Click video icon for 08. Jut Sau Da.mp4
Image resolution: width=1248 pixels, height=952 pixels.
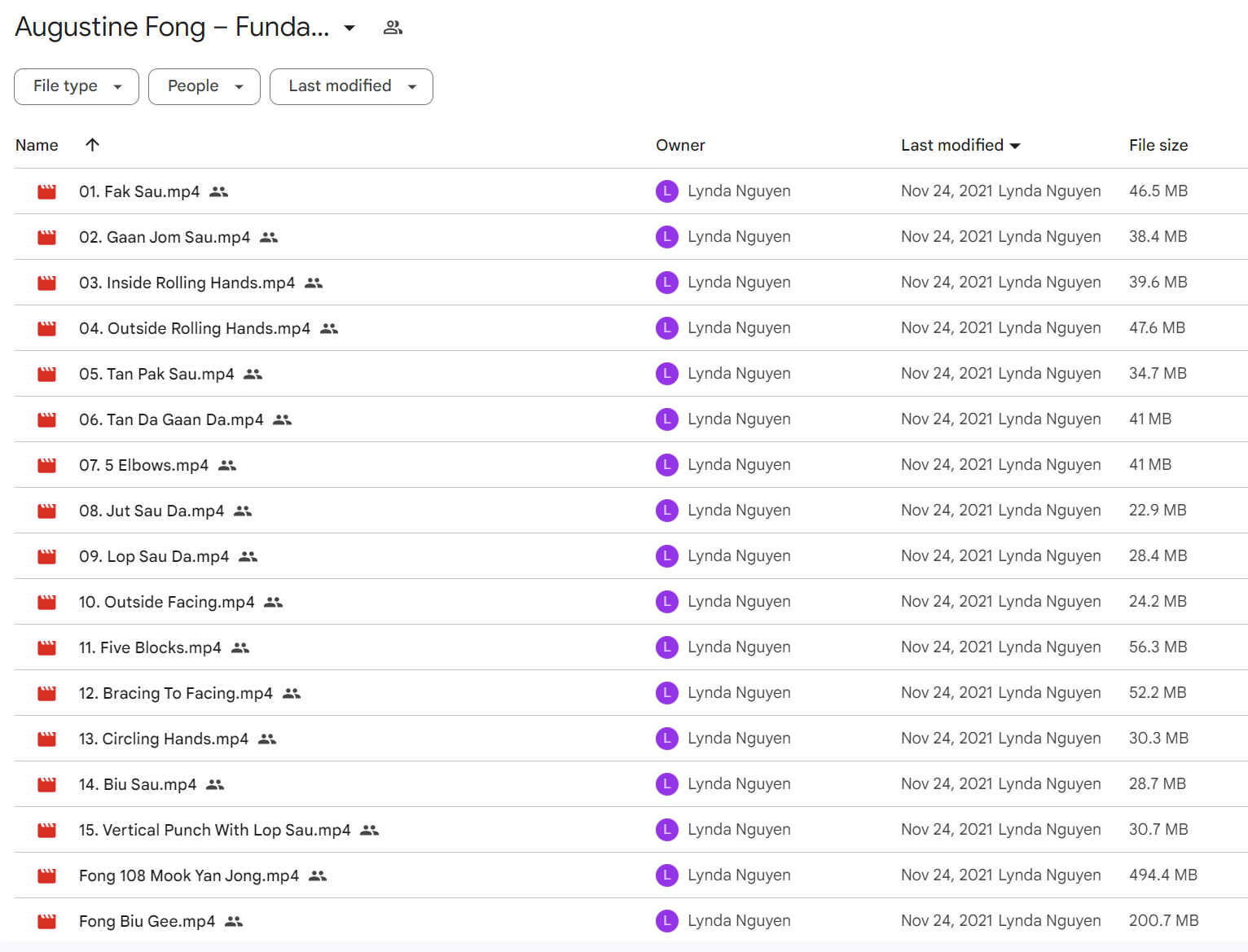click(47, 511)
